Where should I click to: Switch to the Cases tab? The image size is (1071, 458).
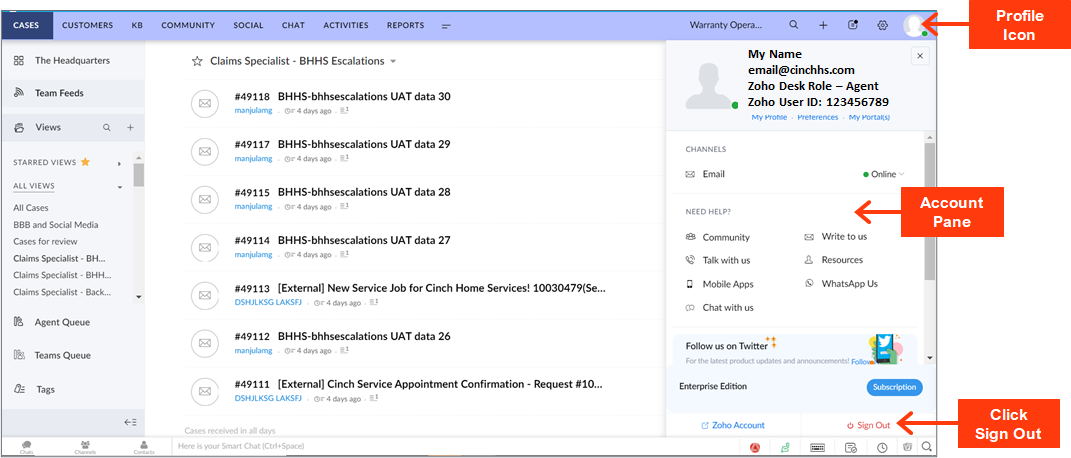click(26, 25)
